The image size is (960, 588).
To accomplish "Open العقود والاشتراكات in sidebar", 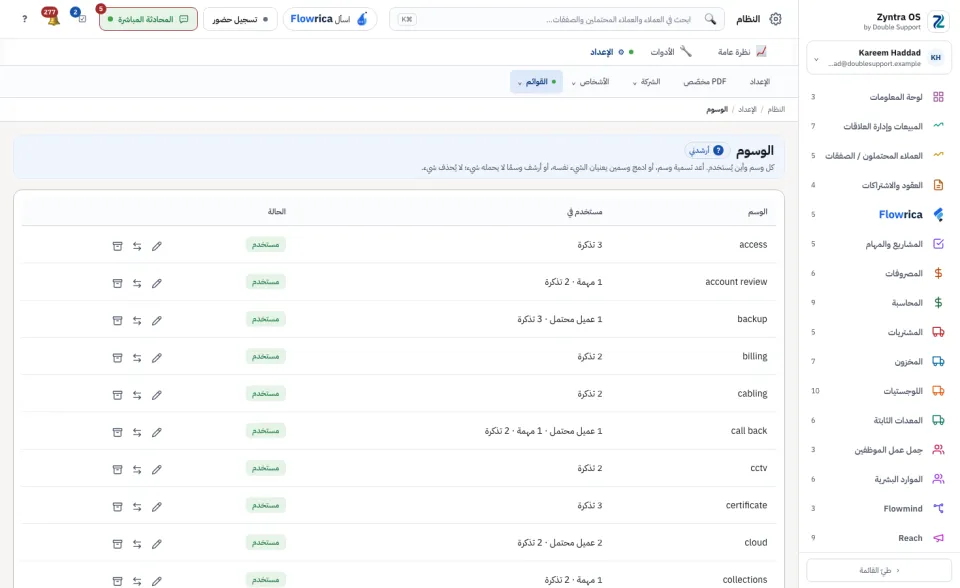I will tap(877, 185).
